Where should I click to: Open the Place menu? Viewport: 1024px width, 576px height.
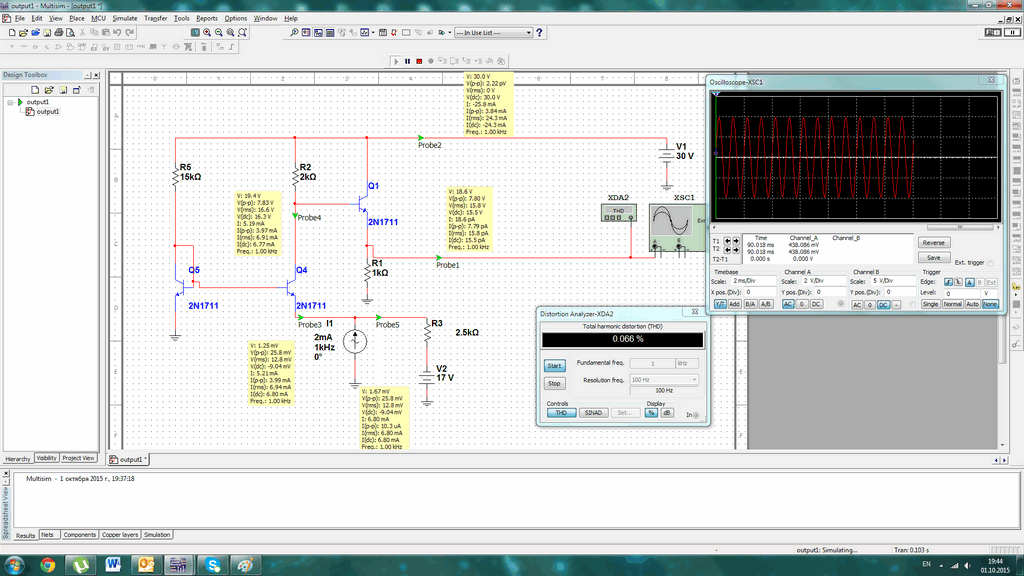(x=76, y=18)
